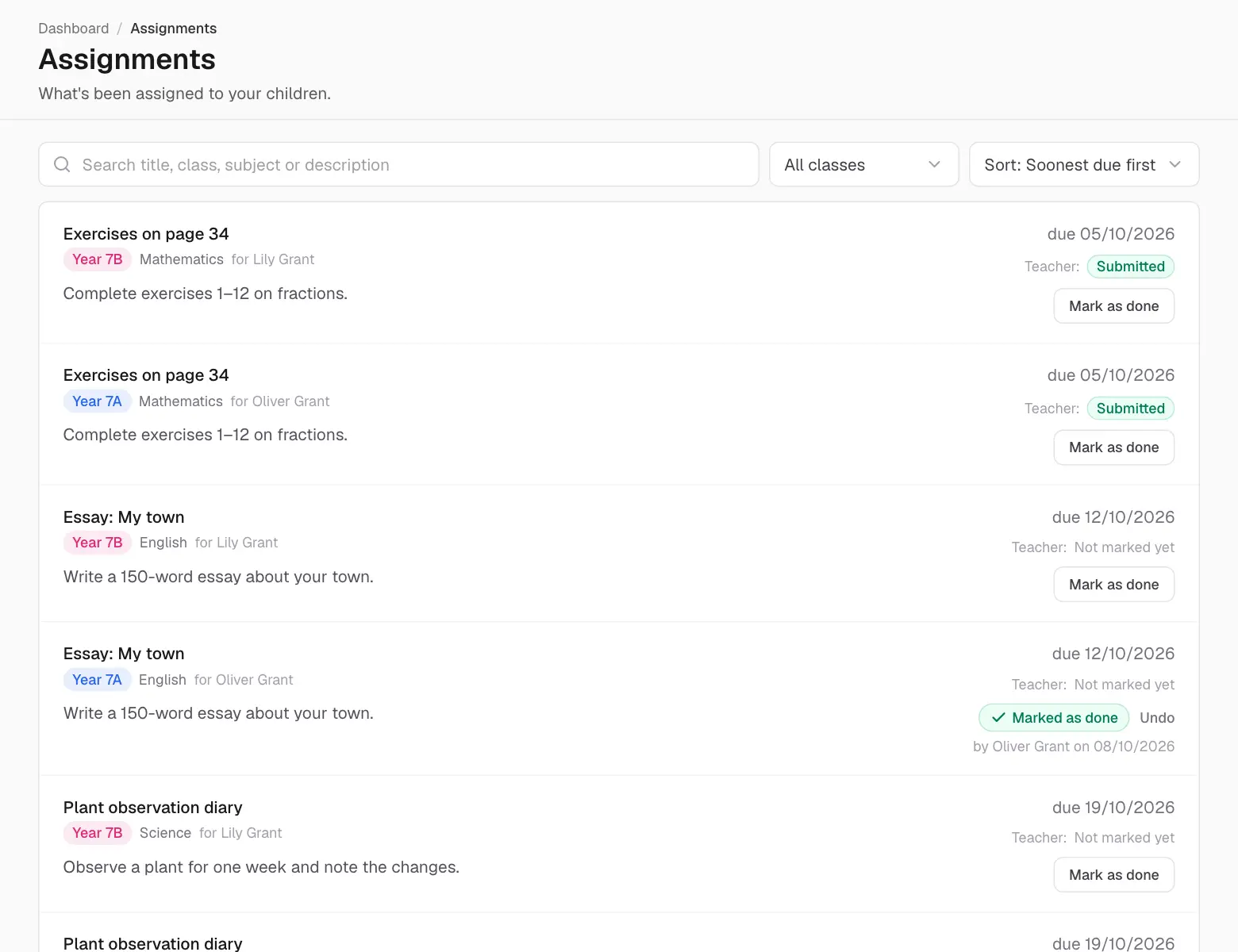Click 'Not marked yet' on Science assignment
Screen dimensions: 1238x952
1124,838
